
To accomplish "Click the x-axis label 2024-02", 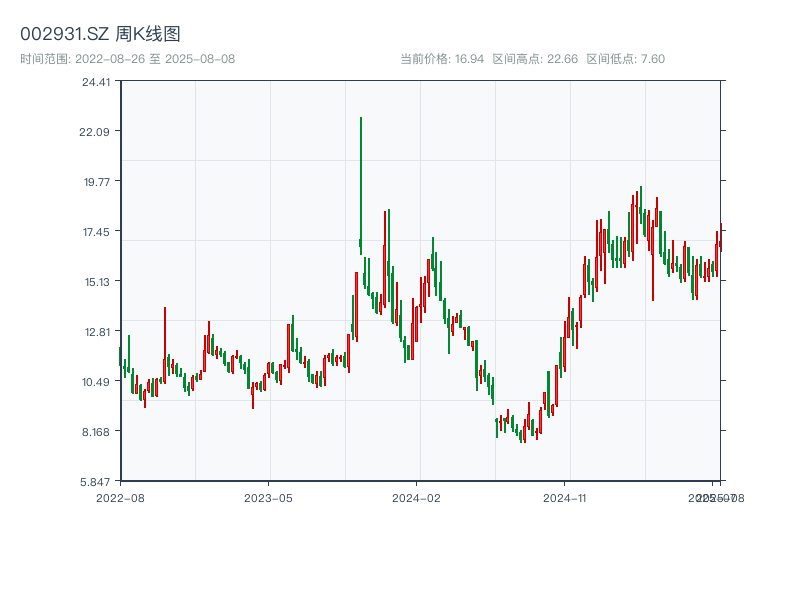I will [416, 498].
